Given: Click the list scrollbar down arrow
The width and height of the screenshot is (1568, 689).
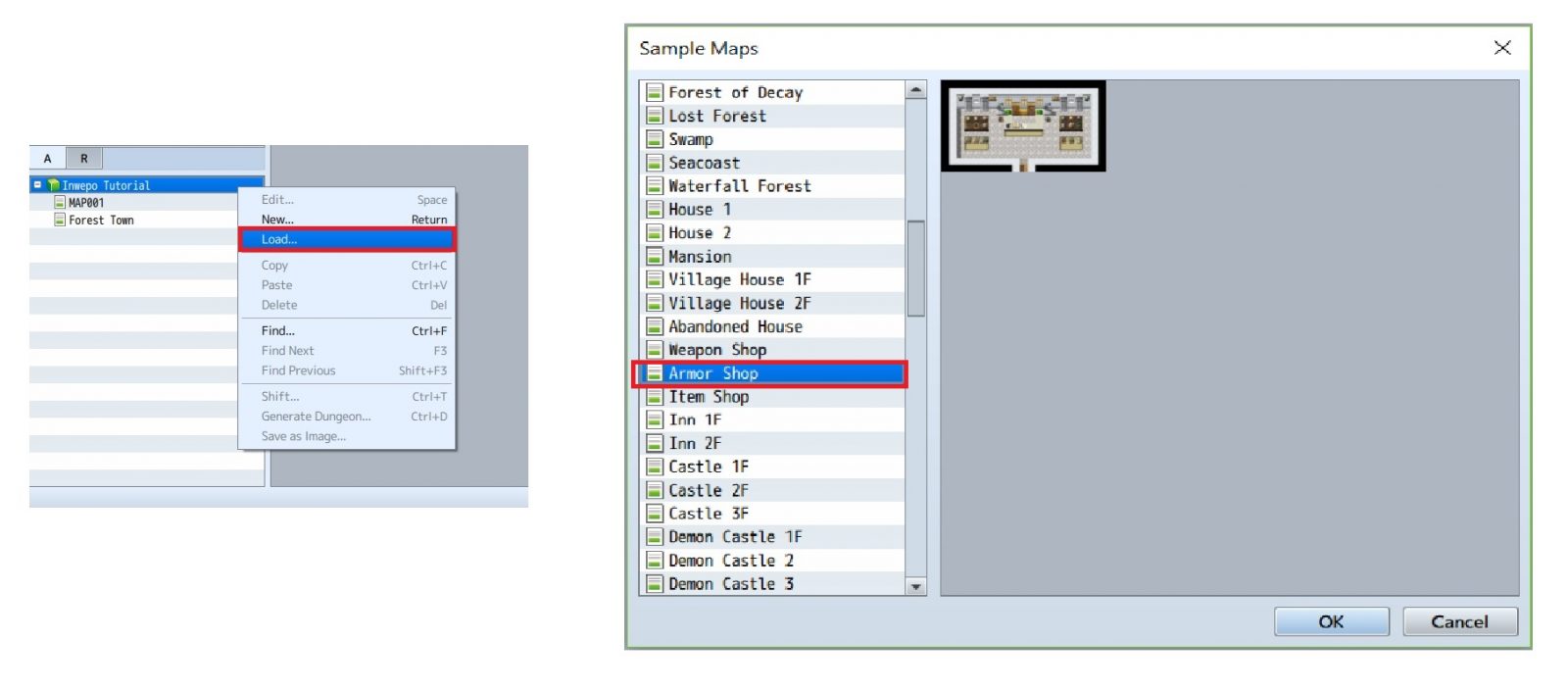Looking at the screenshot, I should [x=916, y=586].
